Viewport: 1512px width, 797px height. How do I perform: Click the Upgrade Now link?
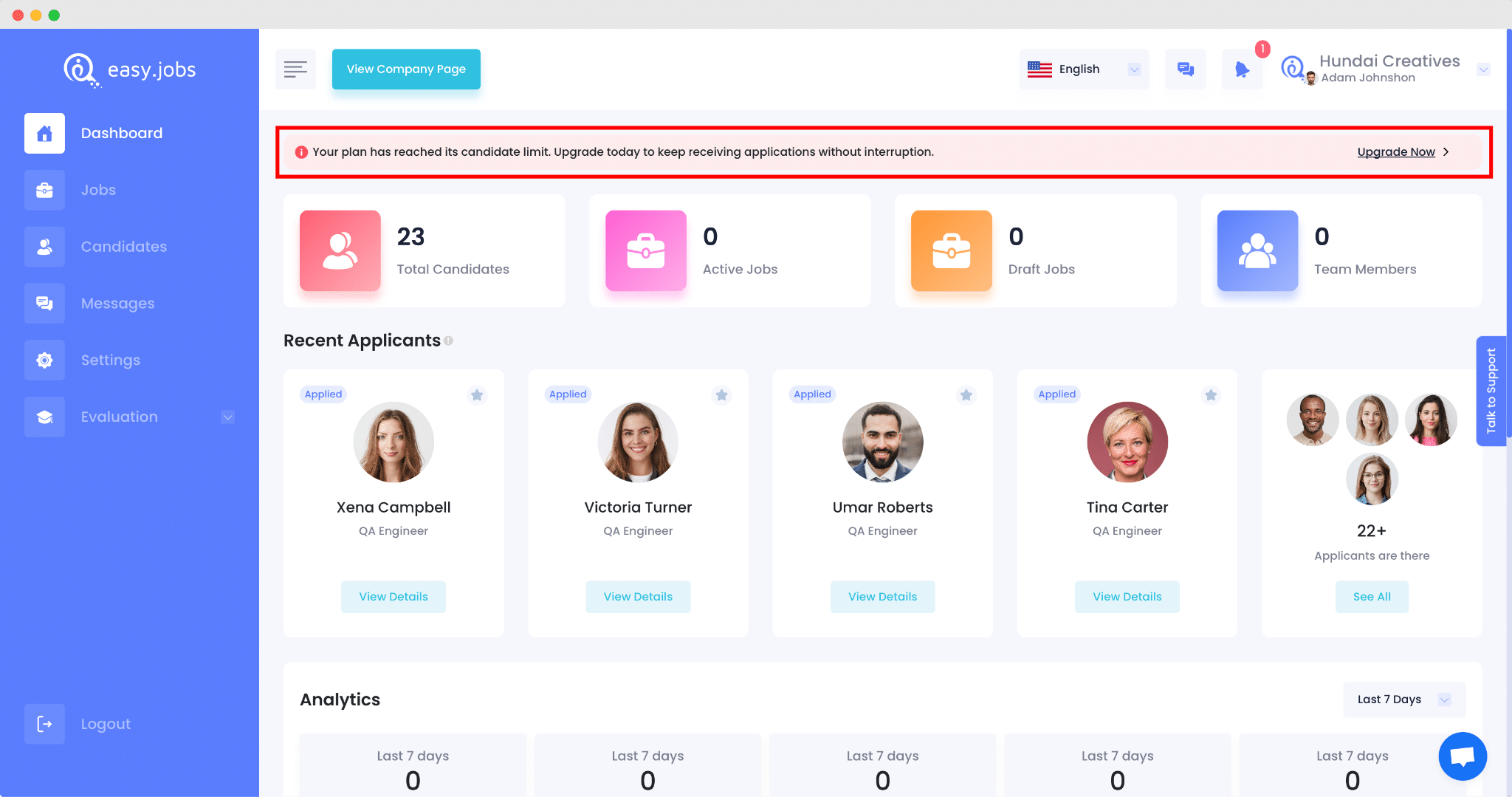point(1396,152)
